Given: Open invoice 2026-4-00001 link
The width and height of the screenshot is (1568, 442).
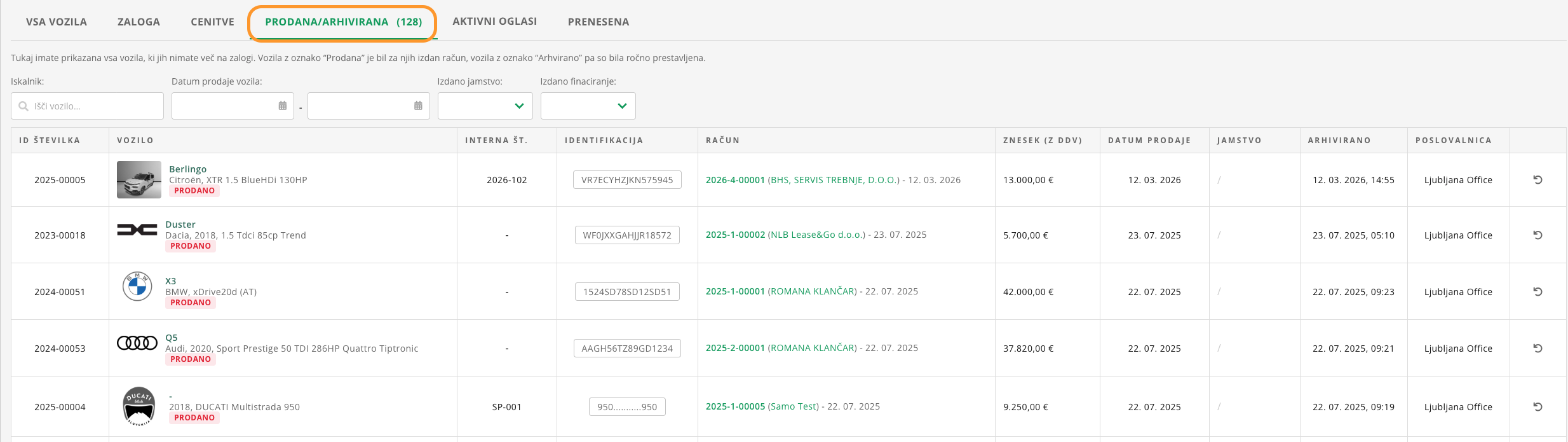Looking at the screenshot, I should coord(735,180).
